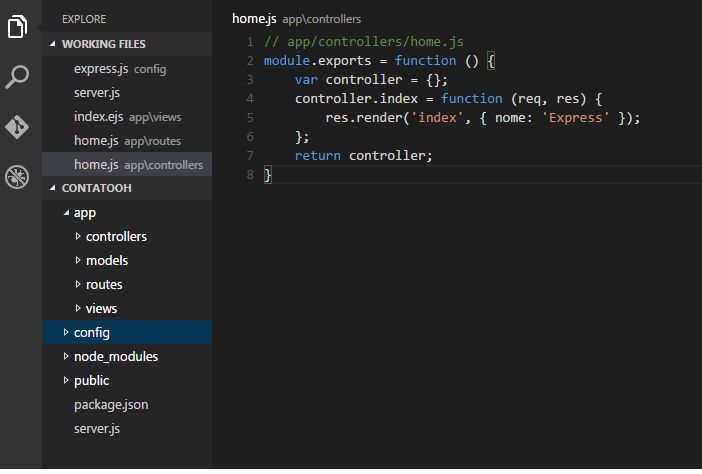Click 'module' on line 2
Image resolution: width=702 pixels, height=474 pixels.
tap(287, 61)
